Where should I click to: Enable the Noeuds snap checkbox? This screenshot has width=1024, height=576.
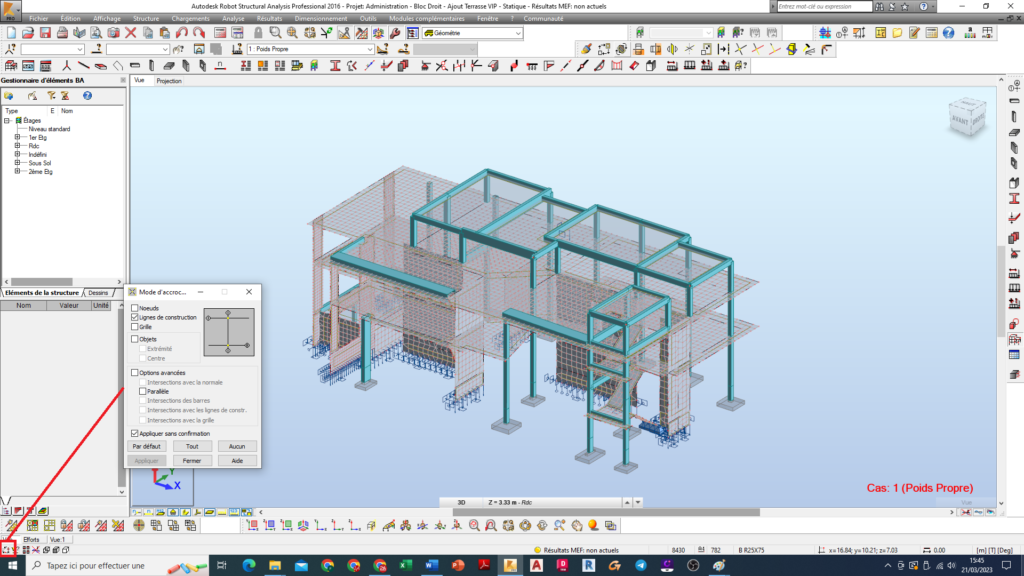coord(134,308)
